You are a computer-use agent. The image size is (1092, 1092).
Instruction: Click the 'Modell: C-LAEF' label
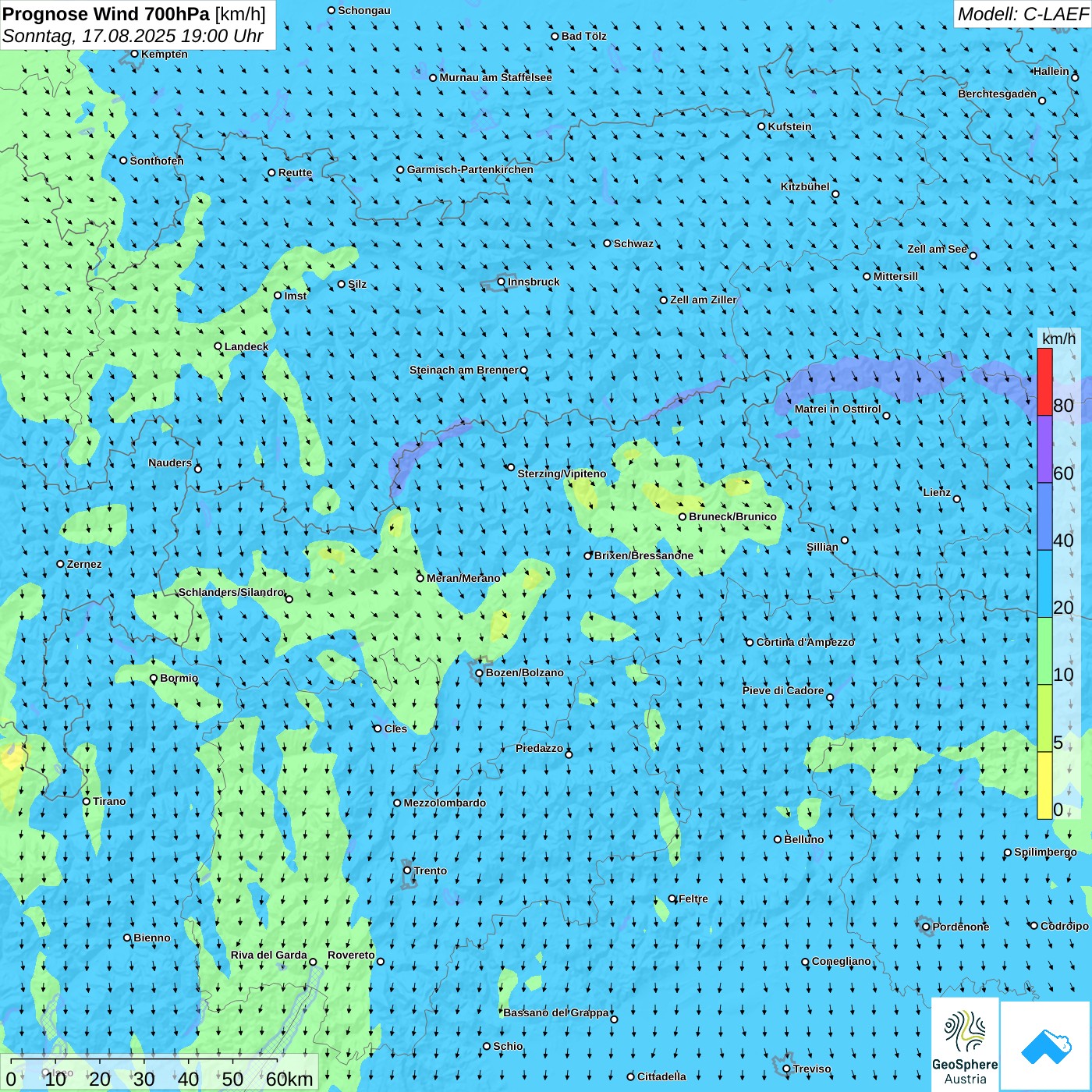click(x=1023, y=14)
